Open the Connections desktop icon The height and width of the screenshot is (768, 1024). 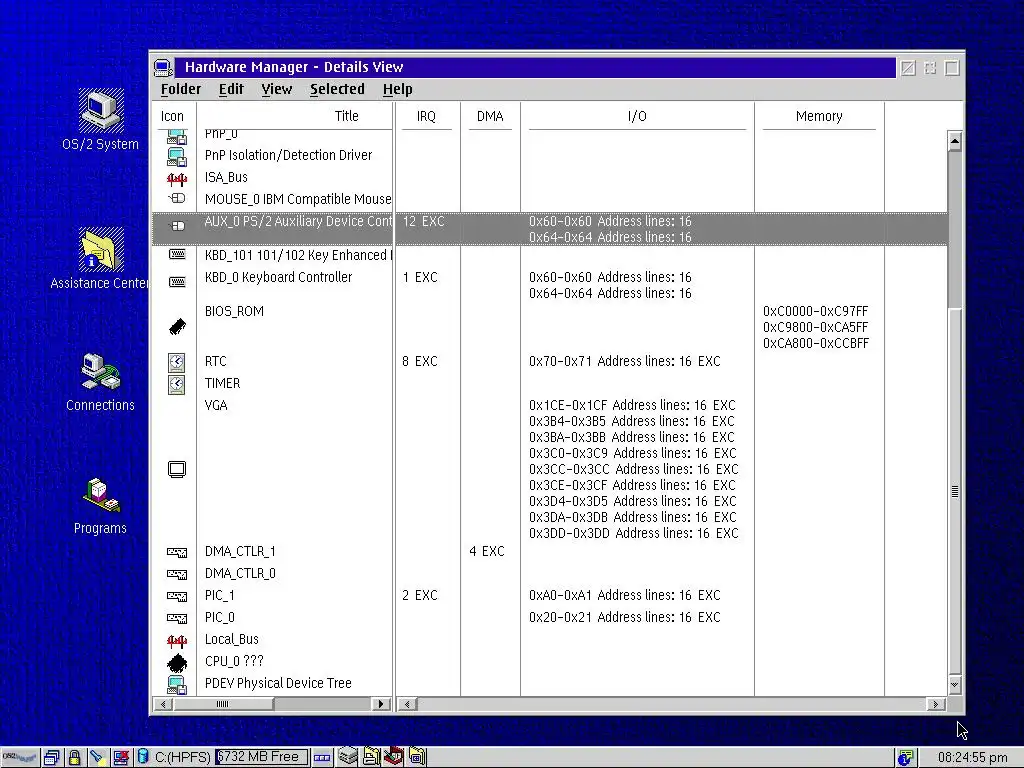click(101, 372)
